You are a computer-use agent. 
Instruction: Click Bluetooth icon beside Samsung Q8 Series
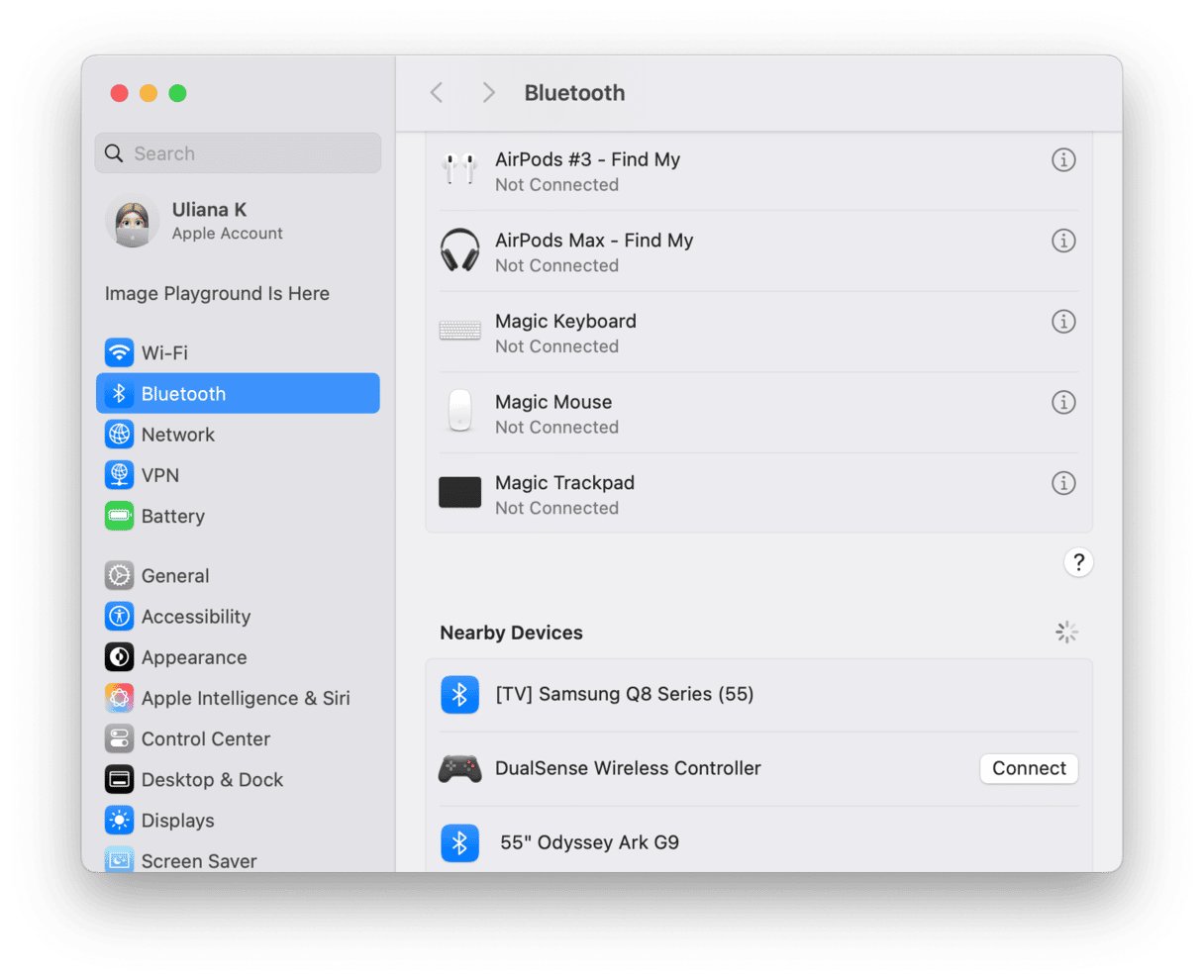click(x=459, y=695)
